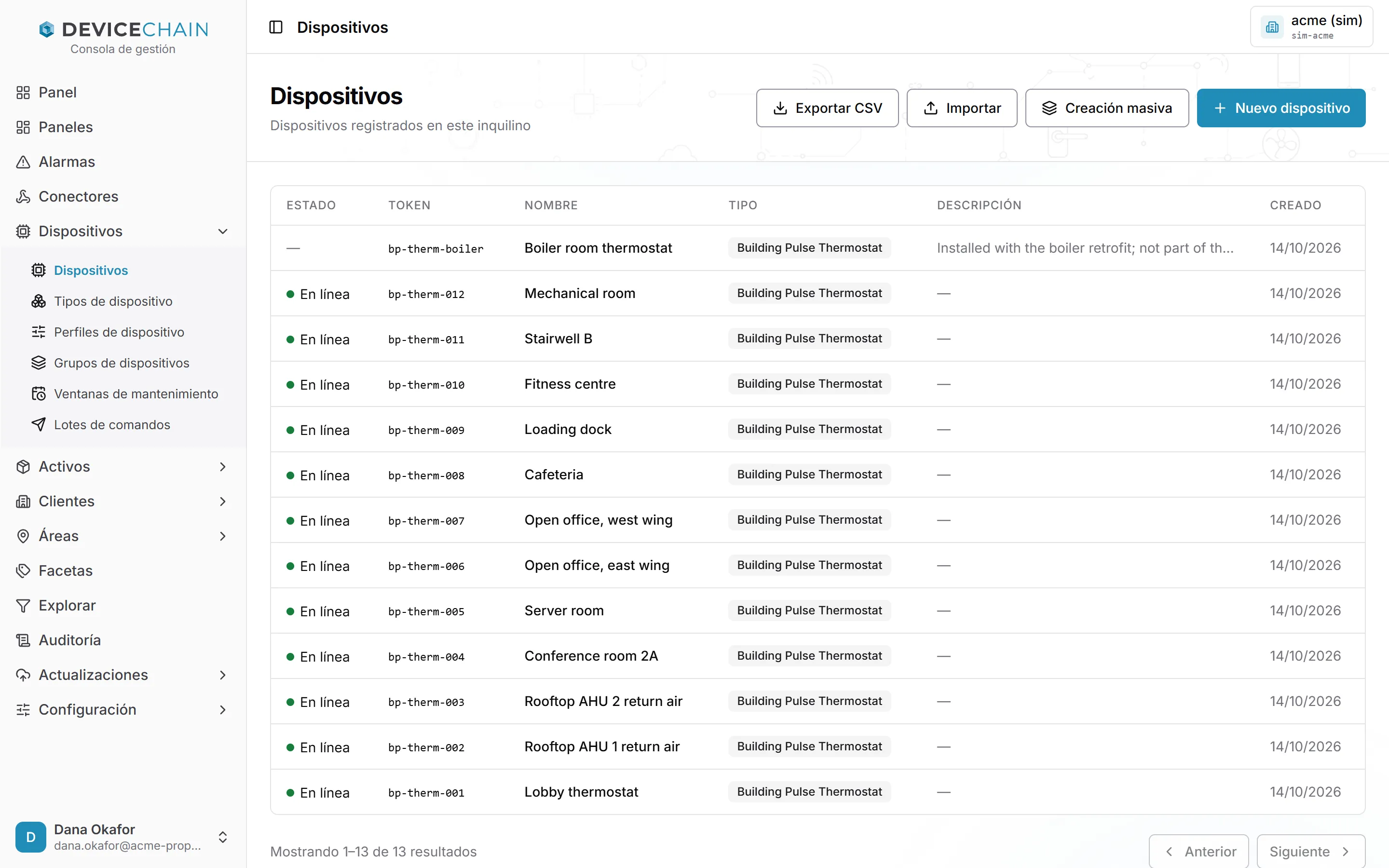Click the Ventanas de mantenimiento calendar icon

[x=39, y=394]
